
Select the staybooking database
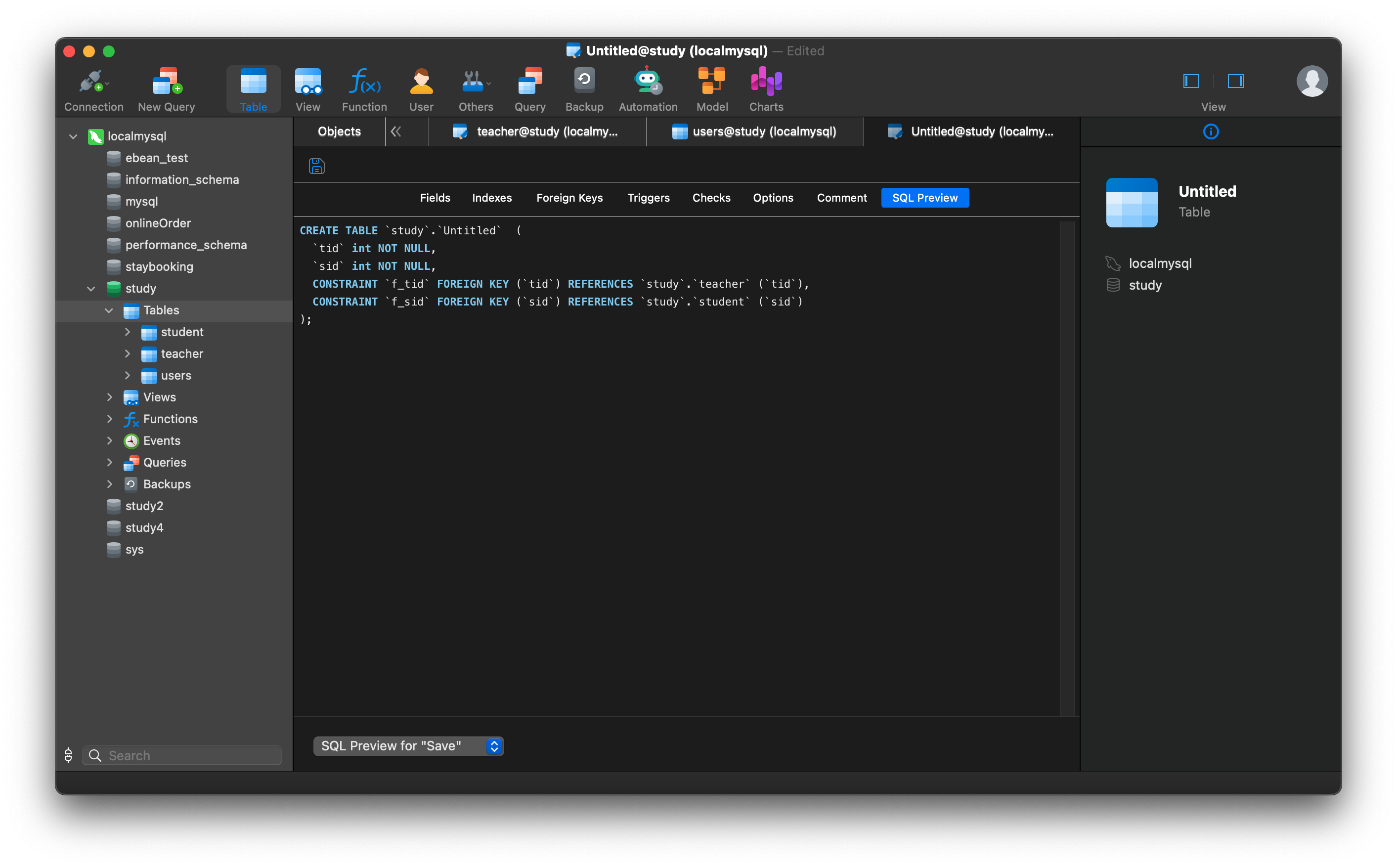pos(159,267)
